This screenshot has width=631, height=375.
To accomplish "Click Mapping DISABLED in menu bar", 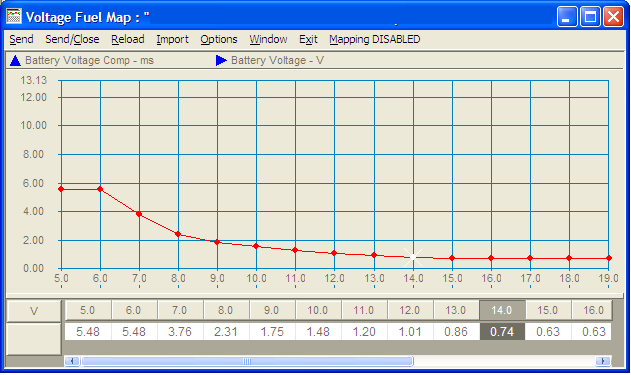I will 375,39.
